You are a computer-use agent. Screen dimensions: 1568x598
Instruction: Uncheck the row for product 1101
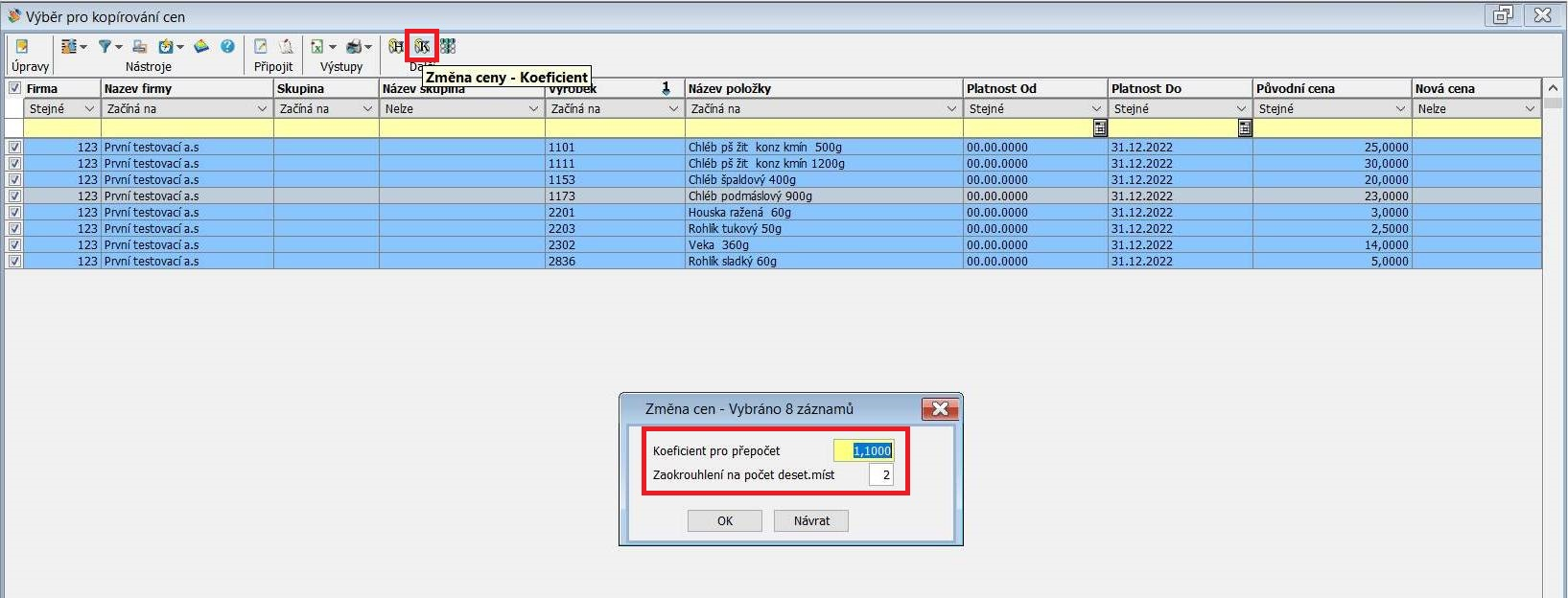click(14, 148)
